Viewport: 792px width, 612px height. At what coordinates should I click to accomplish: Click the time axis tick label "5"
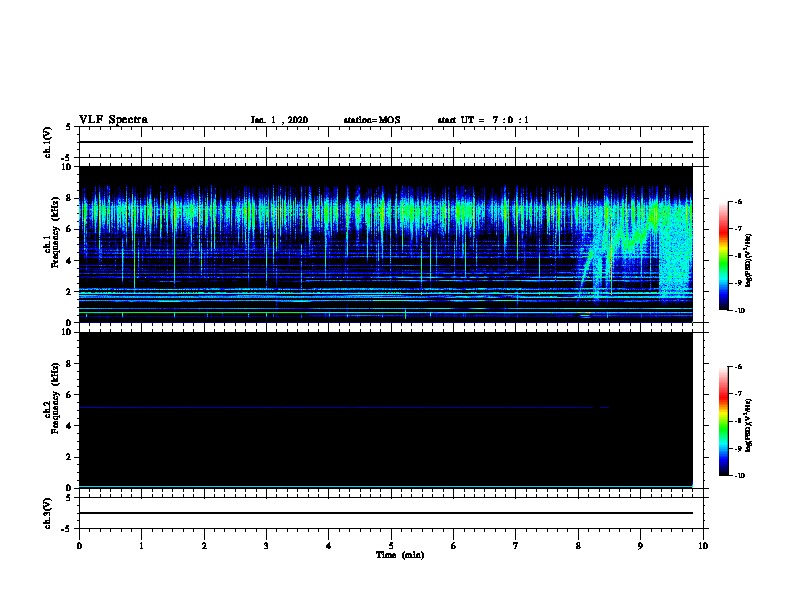391,546
